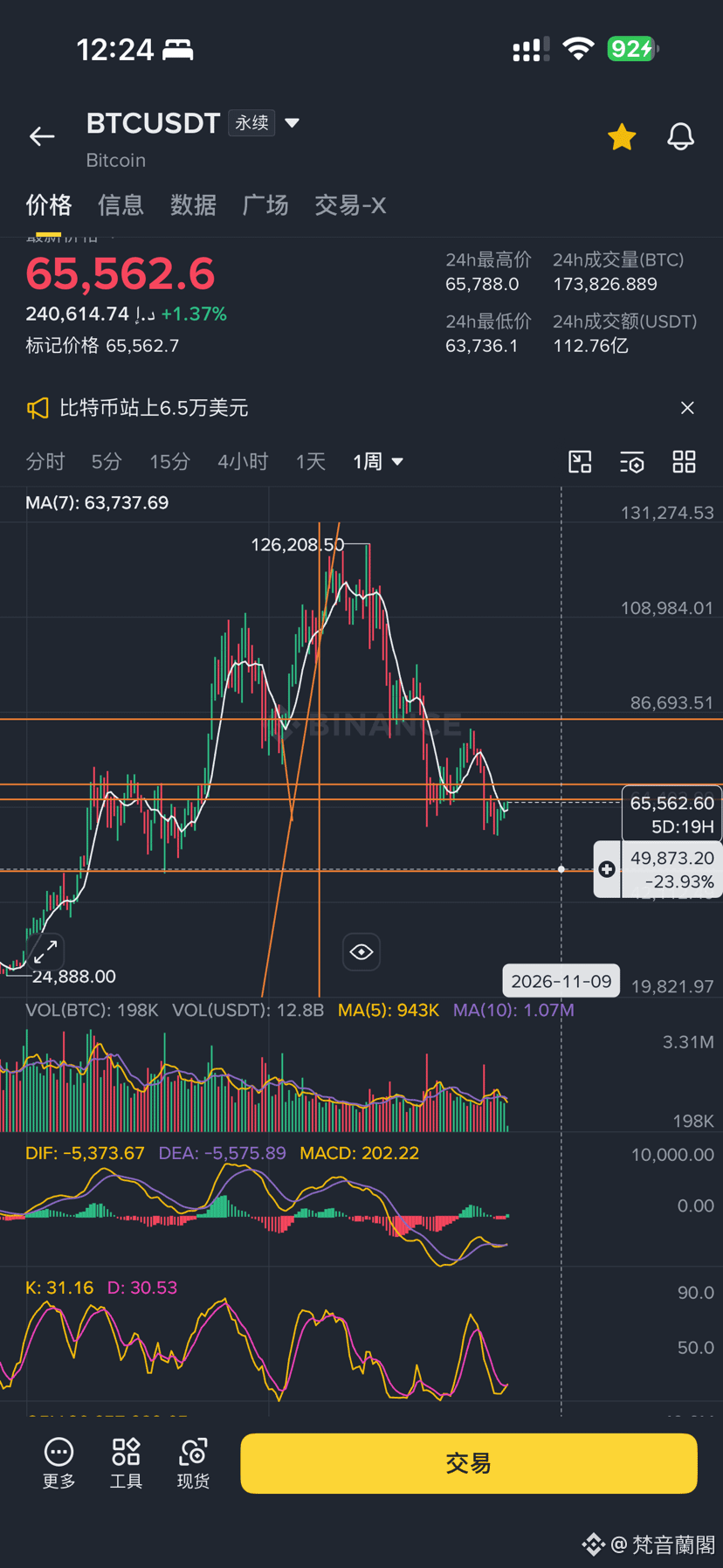
Task: Tap the VOL(BTC): 198K volume label
Action: [92, 1010]
